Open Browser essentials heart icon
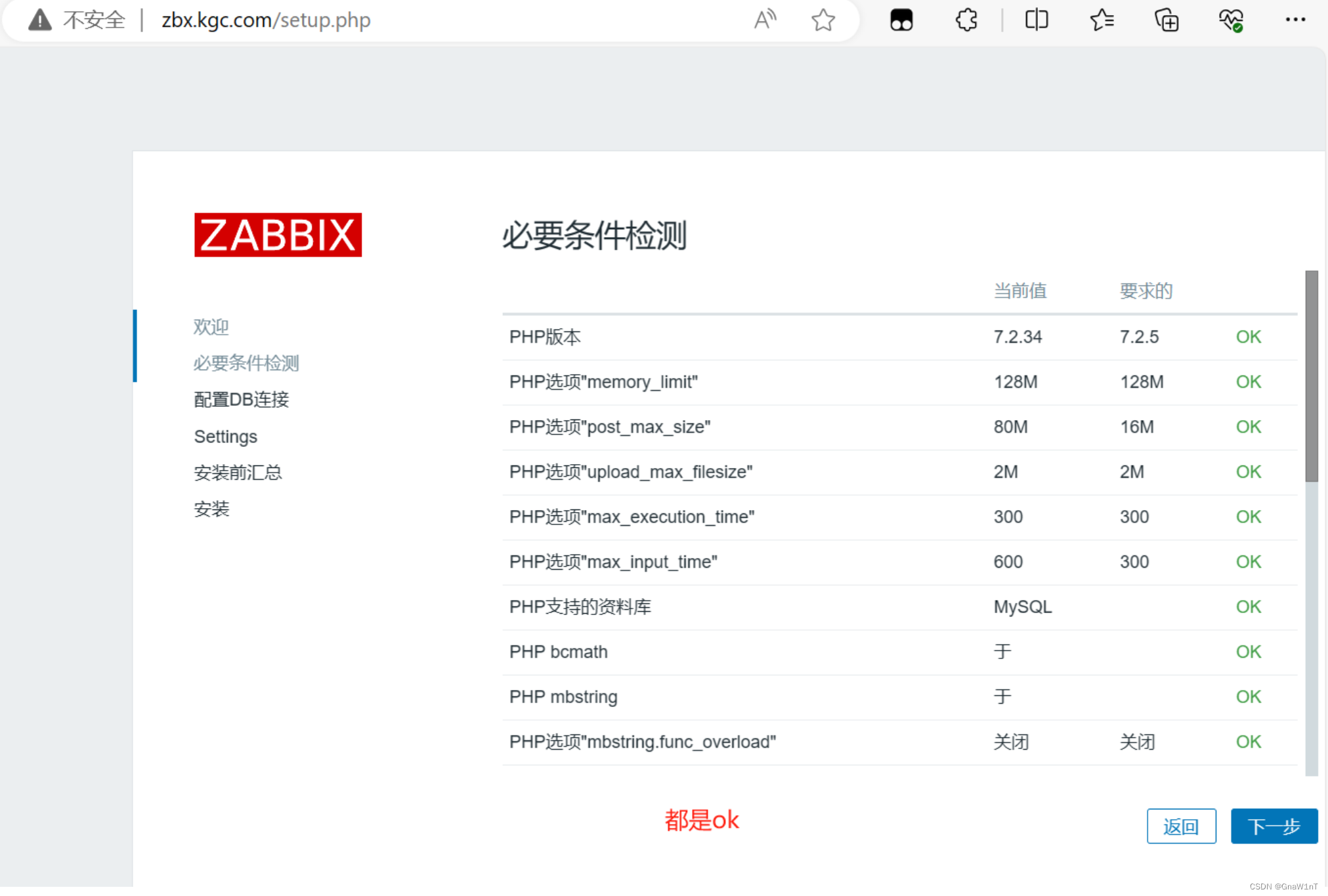1328x896 pixels. (x=1232, y=20)
